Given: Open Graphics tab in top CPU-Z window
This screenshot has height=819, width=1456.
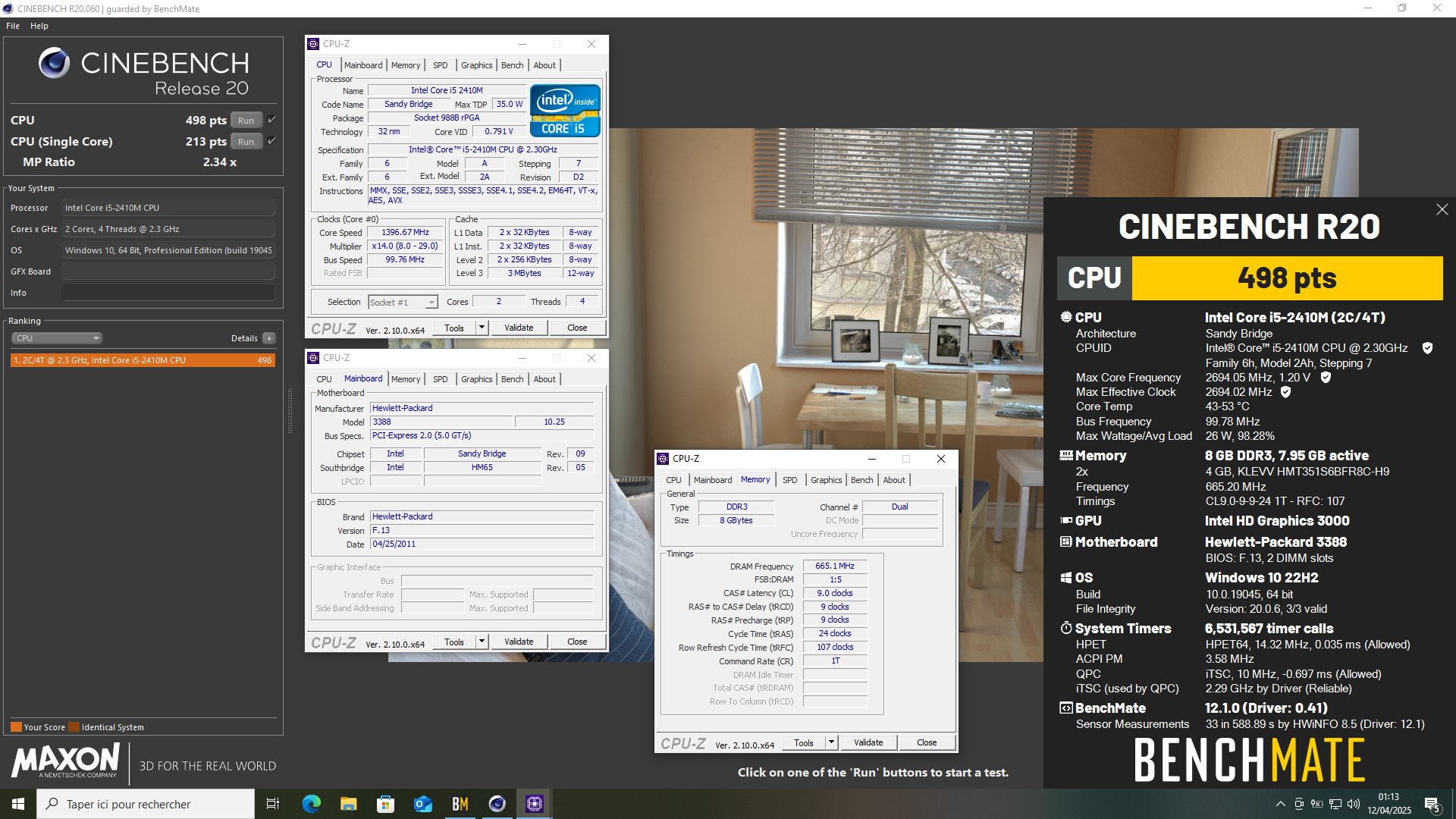Looking at the screenshot, I should [x=477, y=65].
